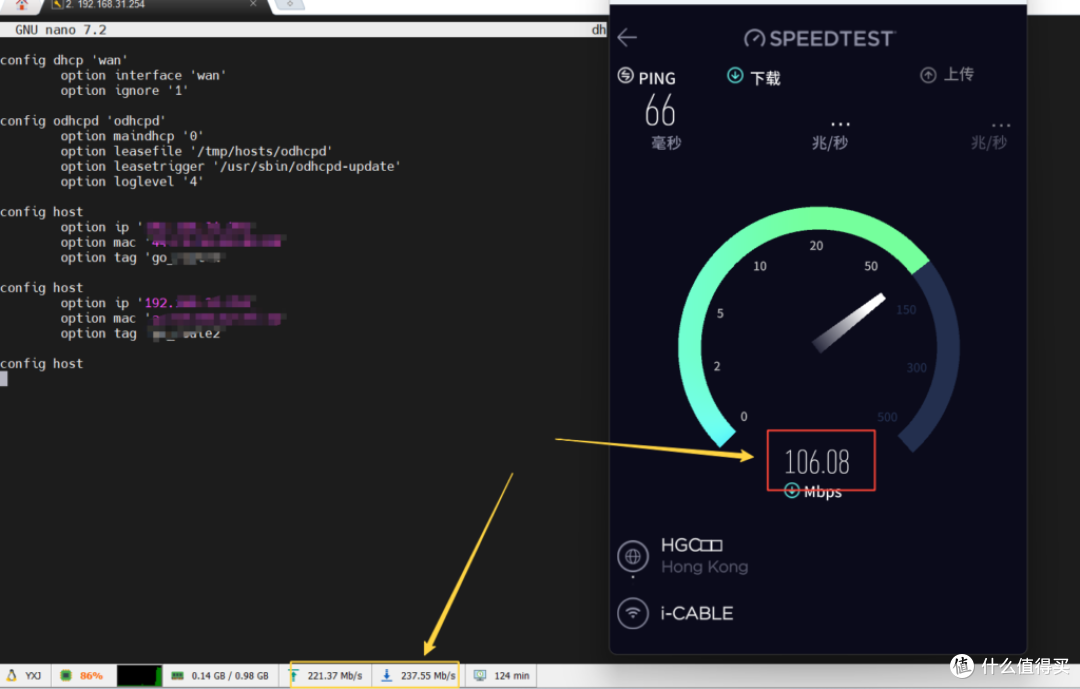Viewport: 1080px width, 689px height.
Task: Click the 下载 download label
Action: tap(765, 78)
